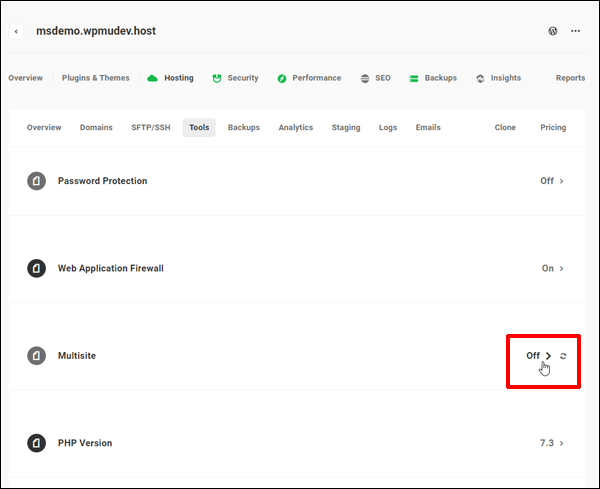Click the PHP Version row icon
Image resolution: width=600 pixels, height=489 pixels.
click(36, 442)
